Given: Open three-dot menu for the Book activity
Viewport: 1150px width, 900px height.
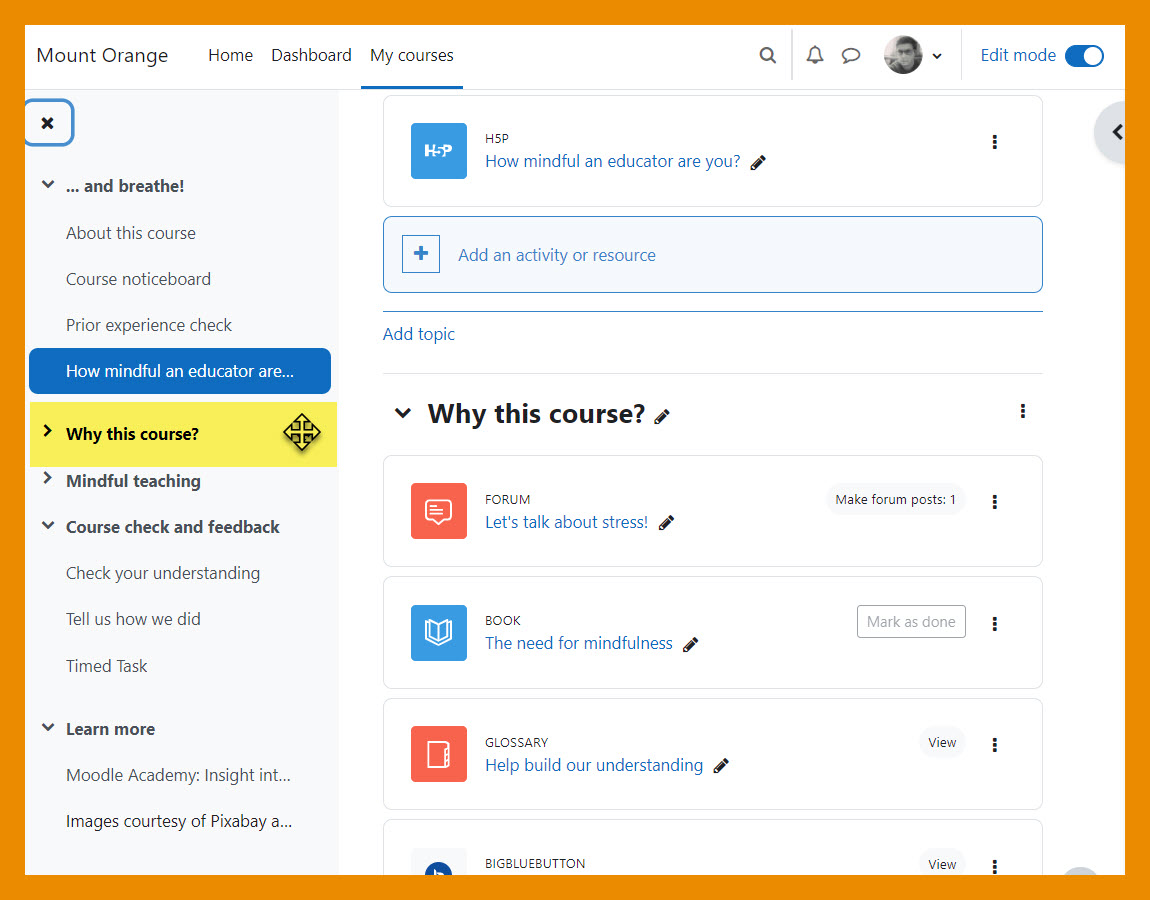Looking at the screenshot, I should [x=994, y=623].
